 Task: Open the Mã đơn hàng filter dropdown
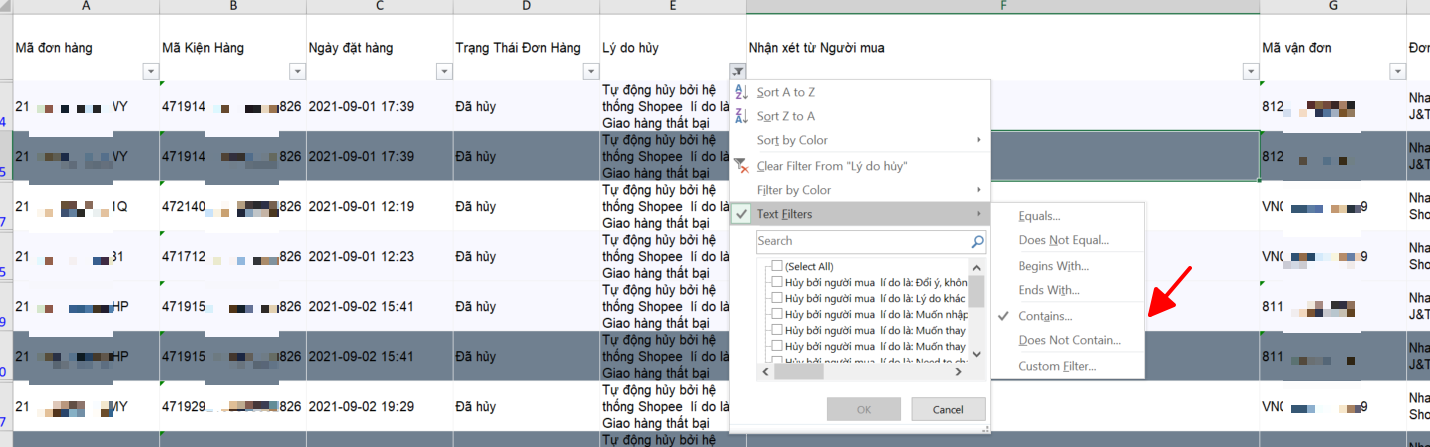pyautogui.click(x=151, y=71)
